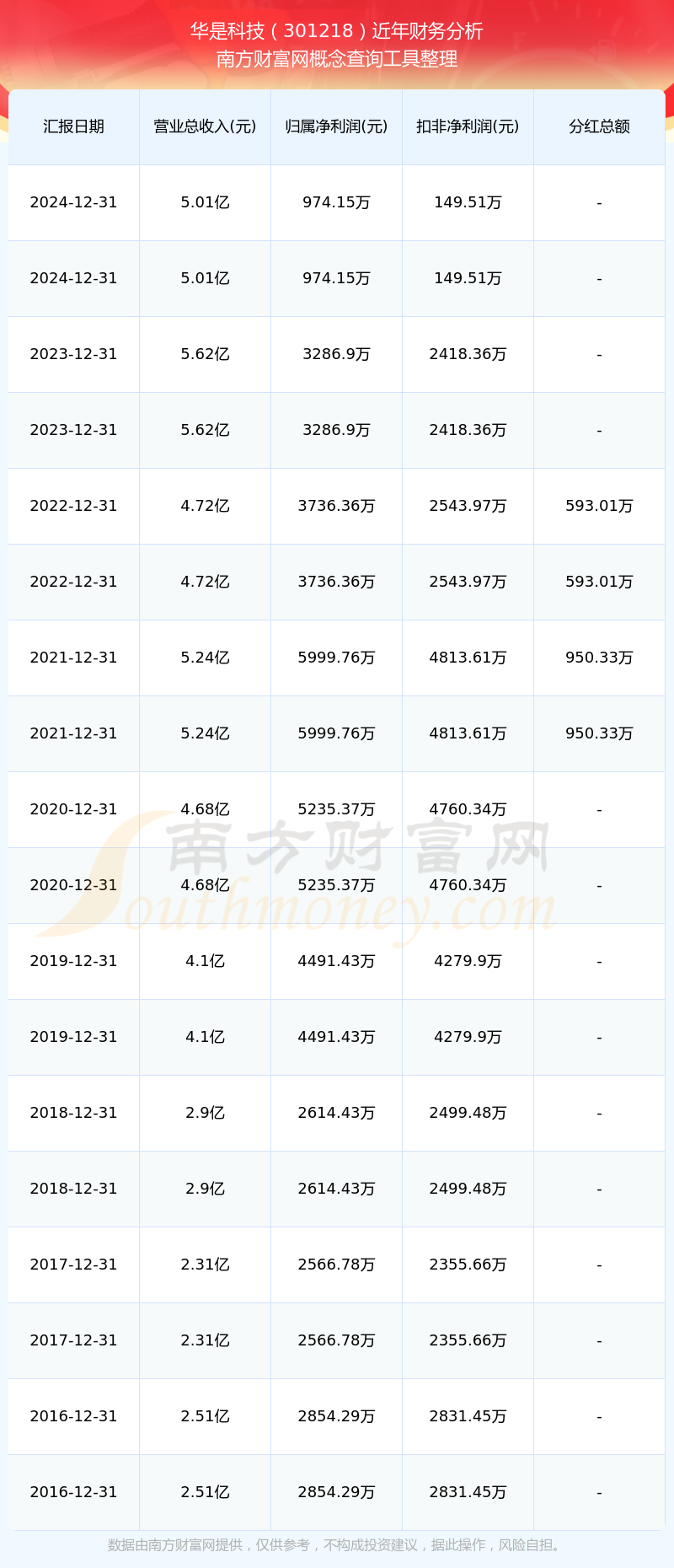Image resolution: width=674 pixels, height=1568 pixels.
Task: Click the first 2024-12-31 date cell
Action: pyautogui.click(x=73, y=202)
